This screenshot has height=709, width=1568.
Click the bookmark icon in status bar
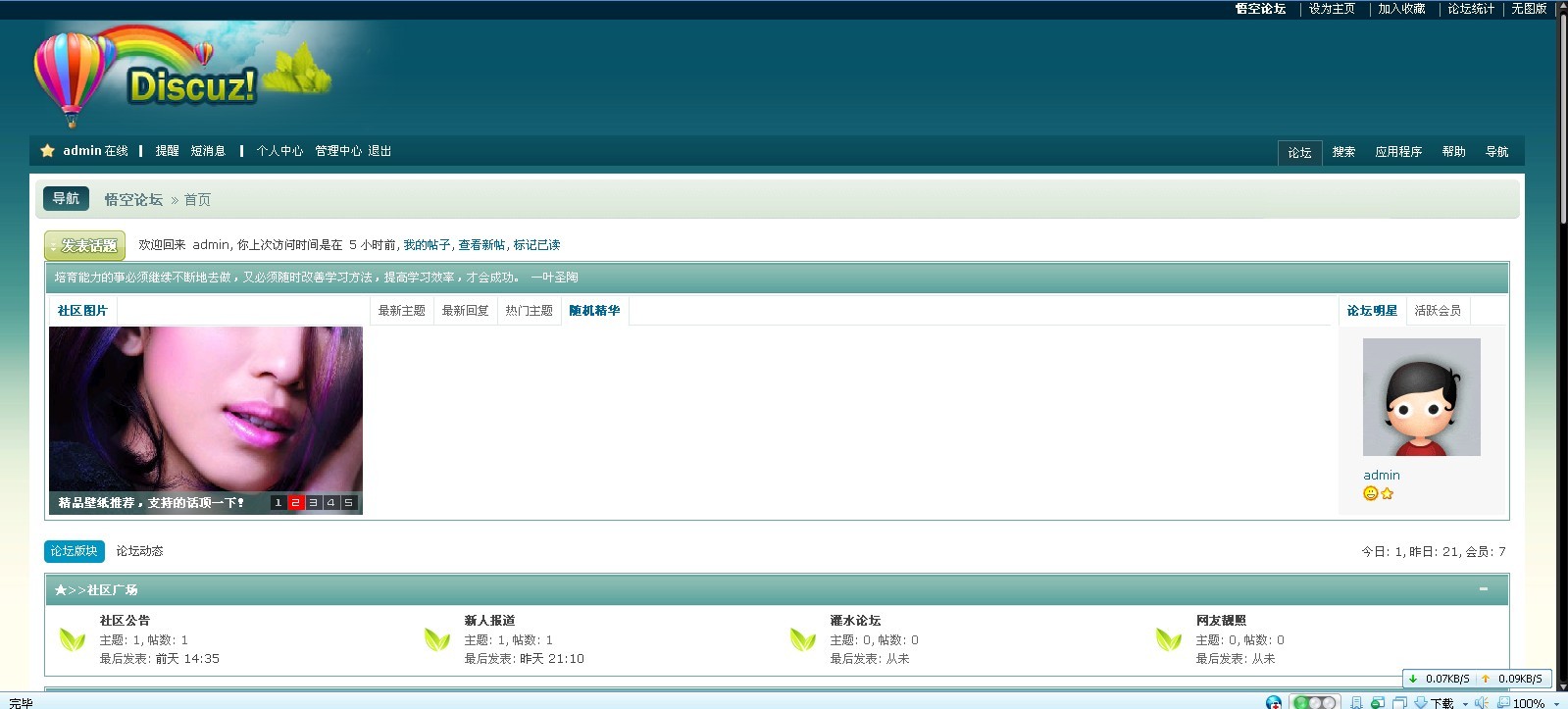pyautogui.click(x=1356, y=702)
